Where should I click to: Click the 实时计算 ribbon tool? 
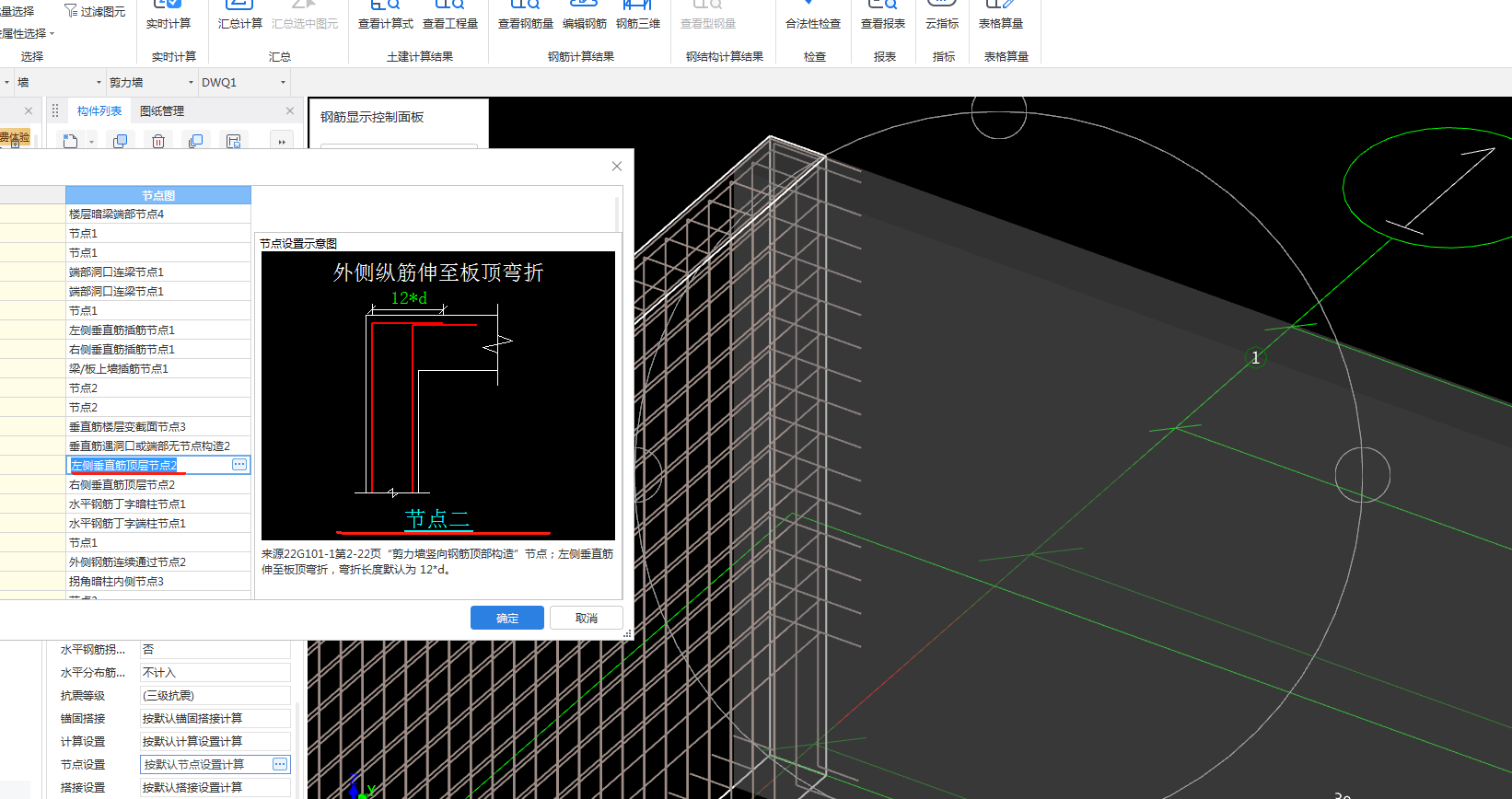pos(169,16)
